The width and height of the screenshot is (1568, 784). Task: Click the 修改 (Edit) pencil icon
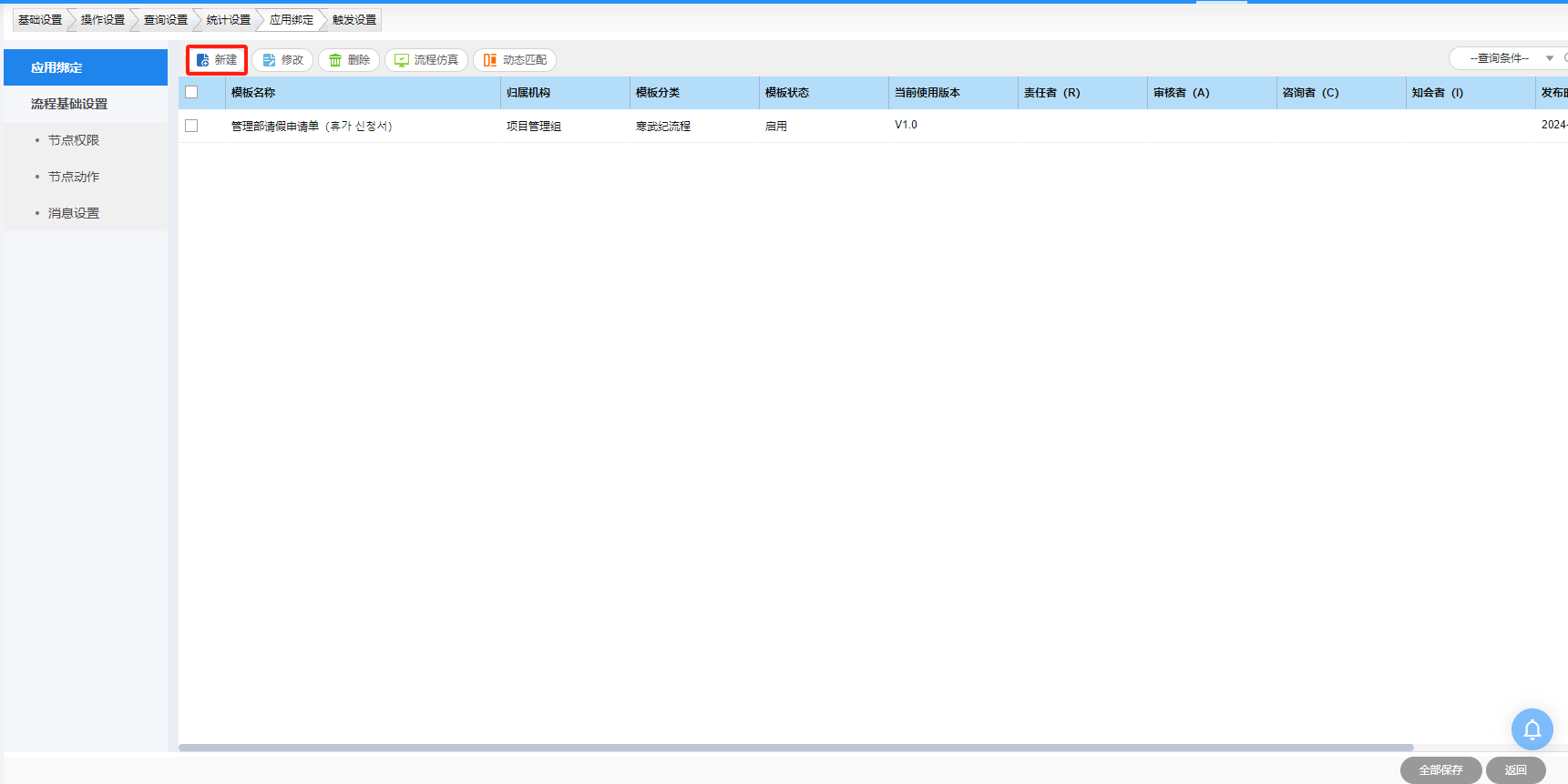(x=269, y=60)
